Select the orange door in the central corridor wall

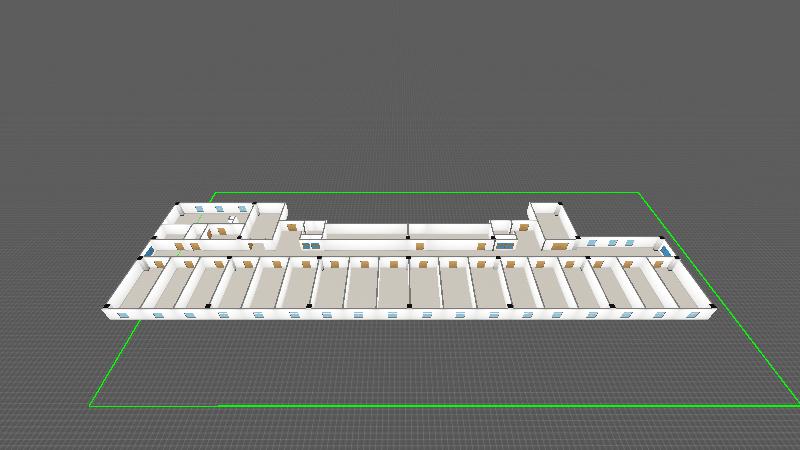[420, 245]
